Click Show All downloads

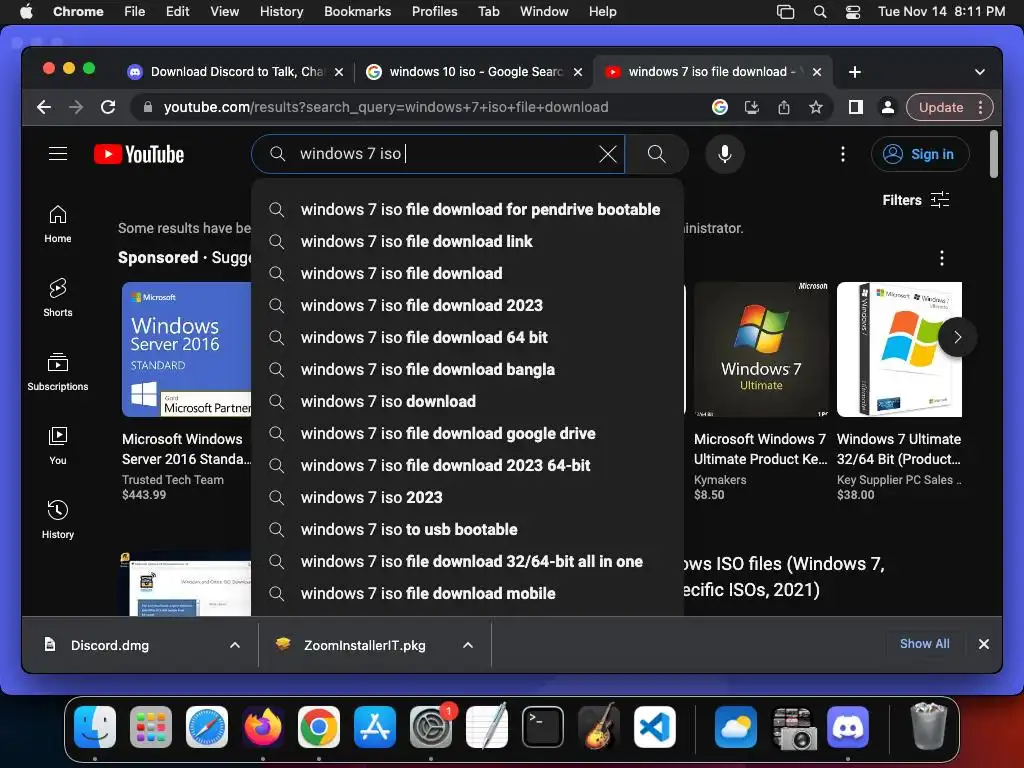[x=924, y=644]
